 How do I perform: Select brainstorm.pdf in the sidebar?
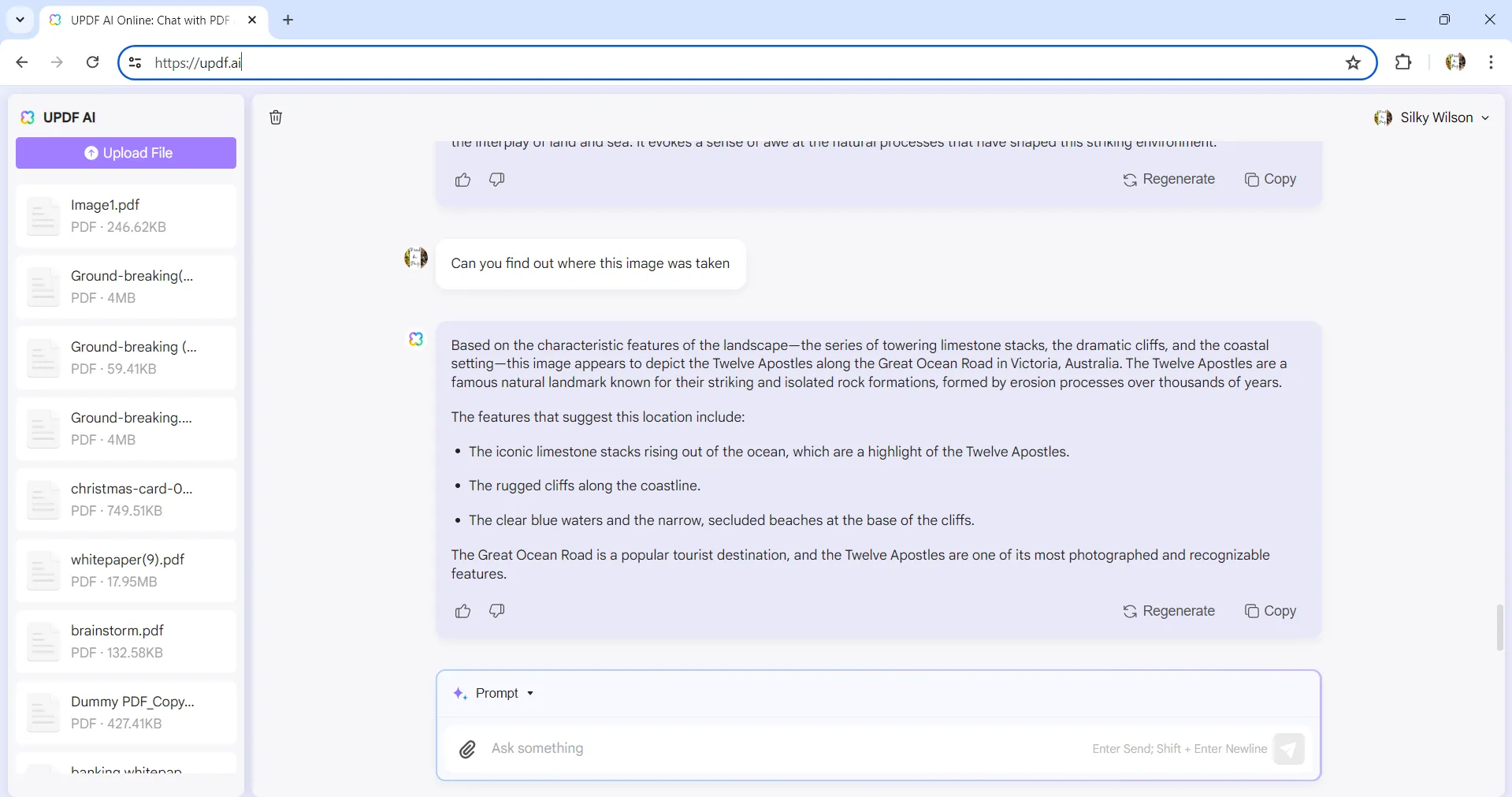126,642
